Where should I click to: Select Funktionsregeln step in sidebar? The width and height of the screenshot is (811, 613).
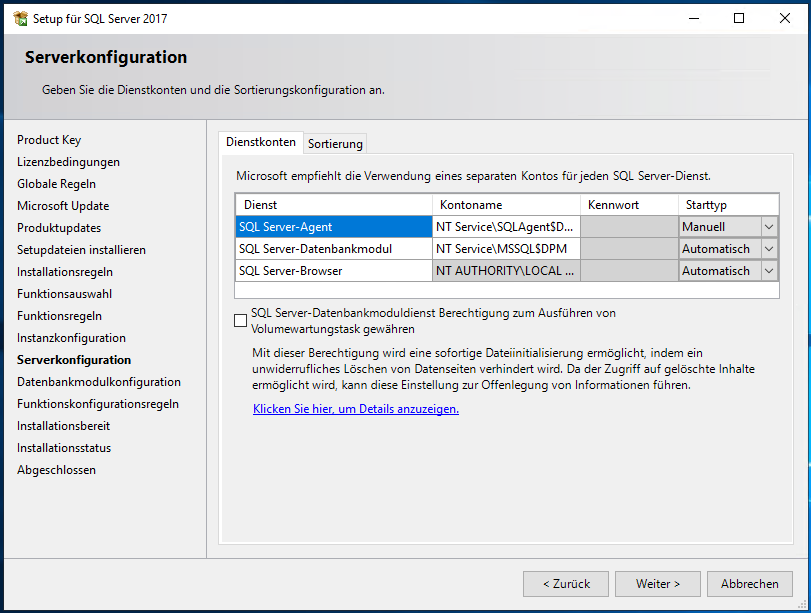[59, 316]
